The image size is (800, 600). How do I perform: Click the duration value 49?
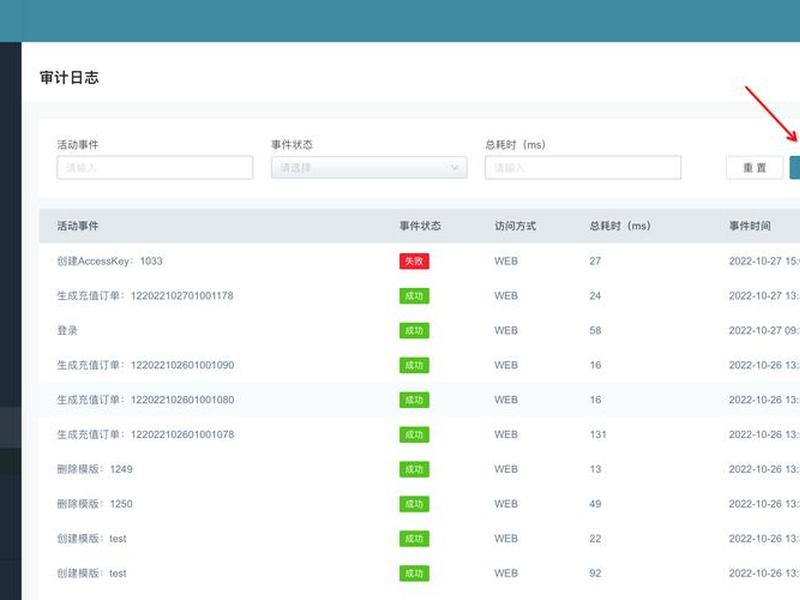pyautogui.click(x=595, y=504)
